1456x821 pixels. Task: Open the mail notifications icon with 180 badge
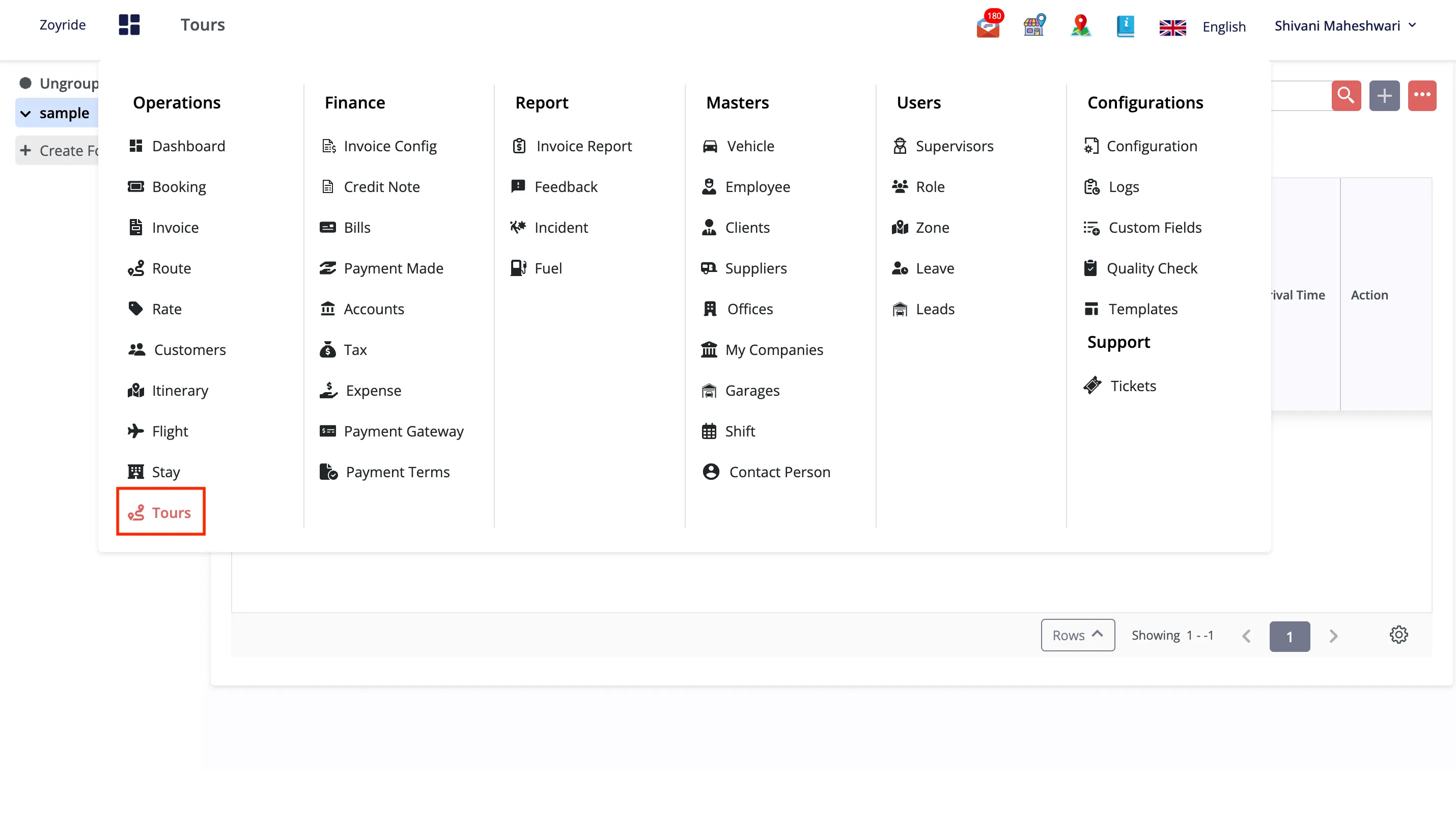[989, 25]
